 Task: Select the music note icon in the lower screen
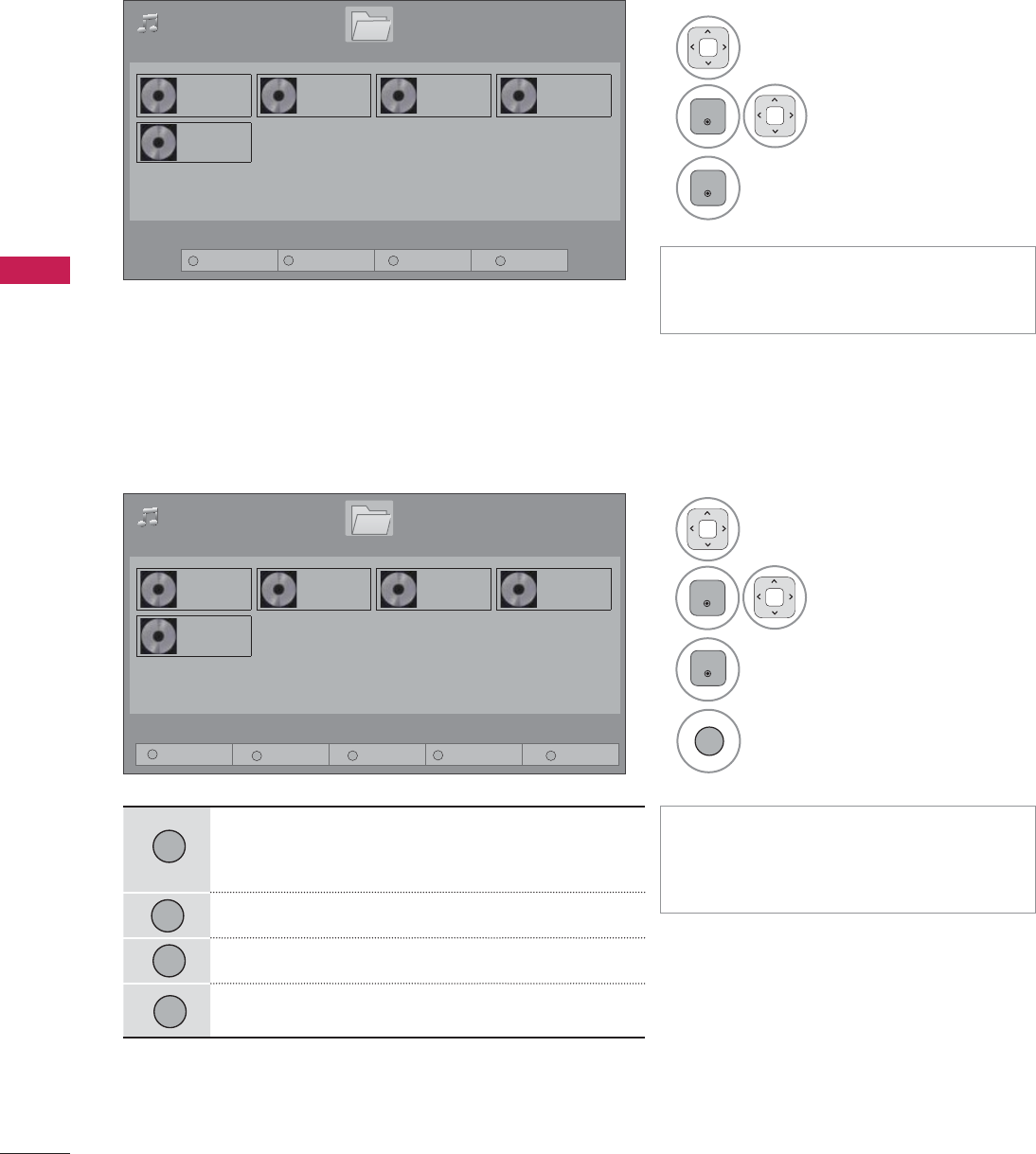[148, 516]
